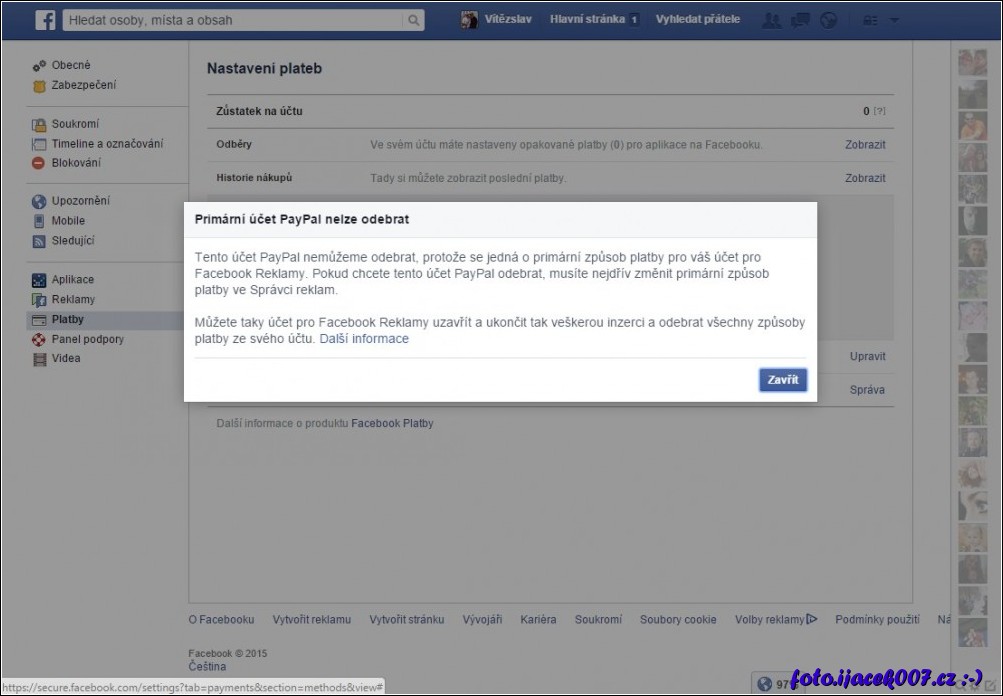1003x696 pixels.
Task: Click the Facebook logo icon
Action: pyautogui.click(x=45, y=20)
